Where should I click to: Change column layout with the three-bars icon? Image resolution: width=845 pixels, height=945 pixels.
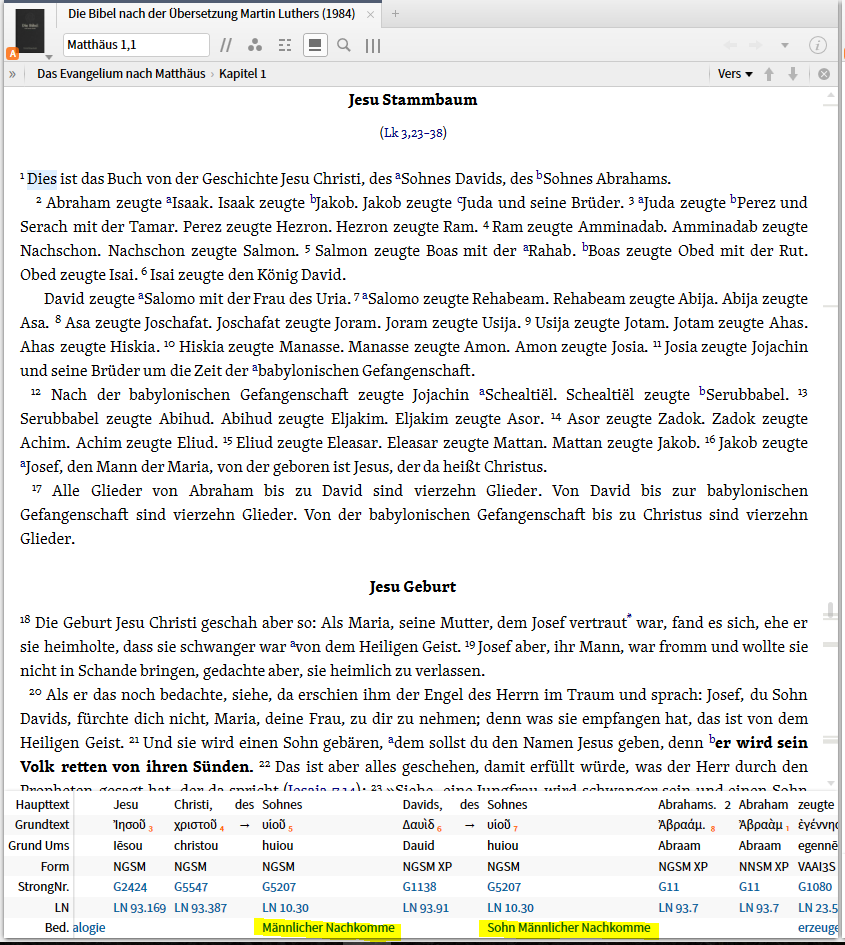click(x=373, y=46)
